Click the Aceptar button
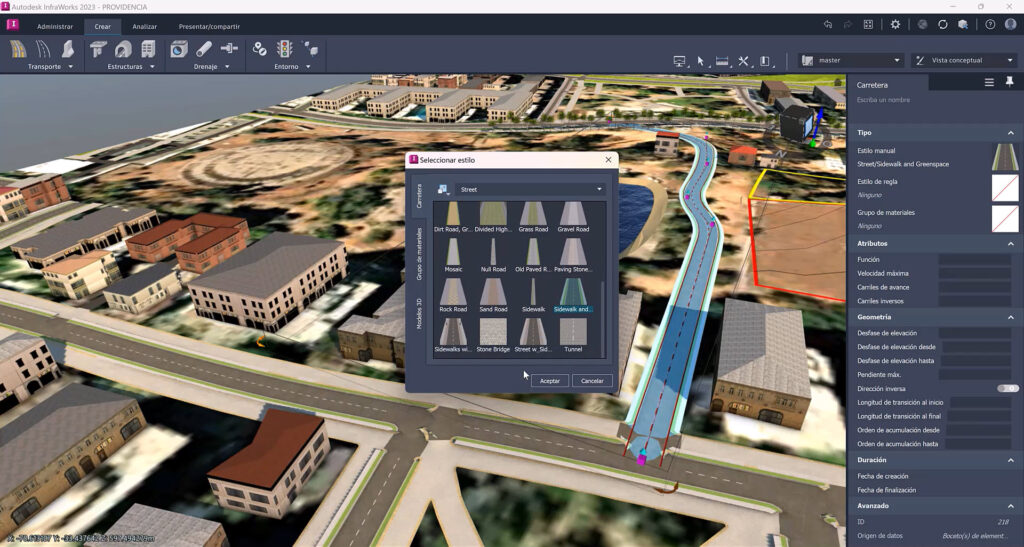This screenshot has width=1024, height=547. coord(550,381)
